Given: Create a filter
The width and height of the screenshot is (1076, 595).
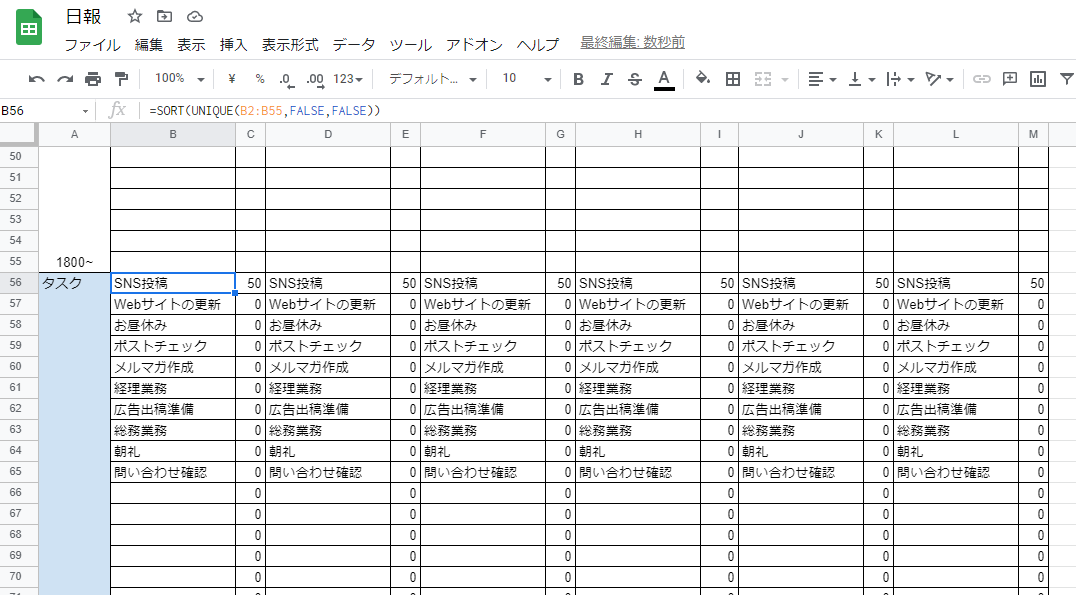Looking at the screenshot, I should pos(1067,79).
